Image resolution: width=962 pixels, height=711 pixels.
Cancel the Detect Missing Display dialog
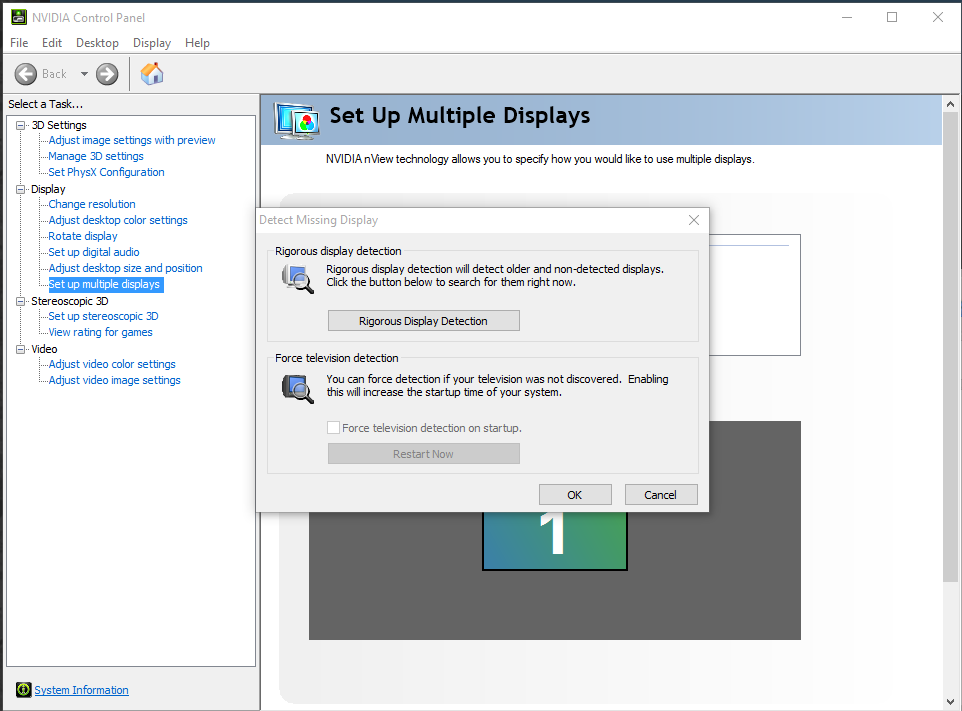661,494
